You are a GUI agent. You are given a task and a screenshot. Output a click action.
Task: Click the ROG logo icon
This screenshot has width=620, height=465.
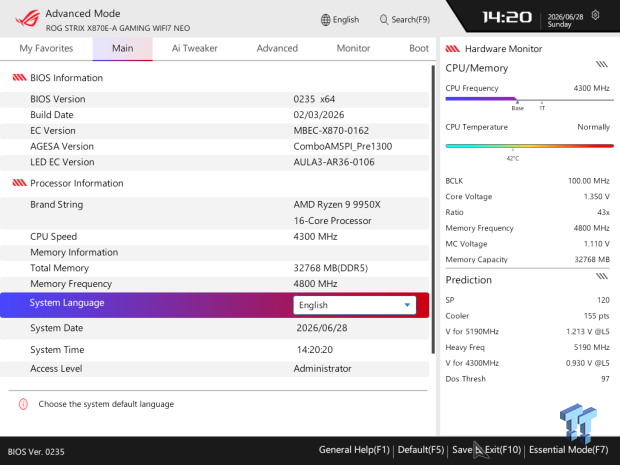click(27, 19)
